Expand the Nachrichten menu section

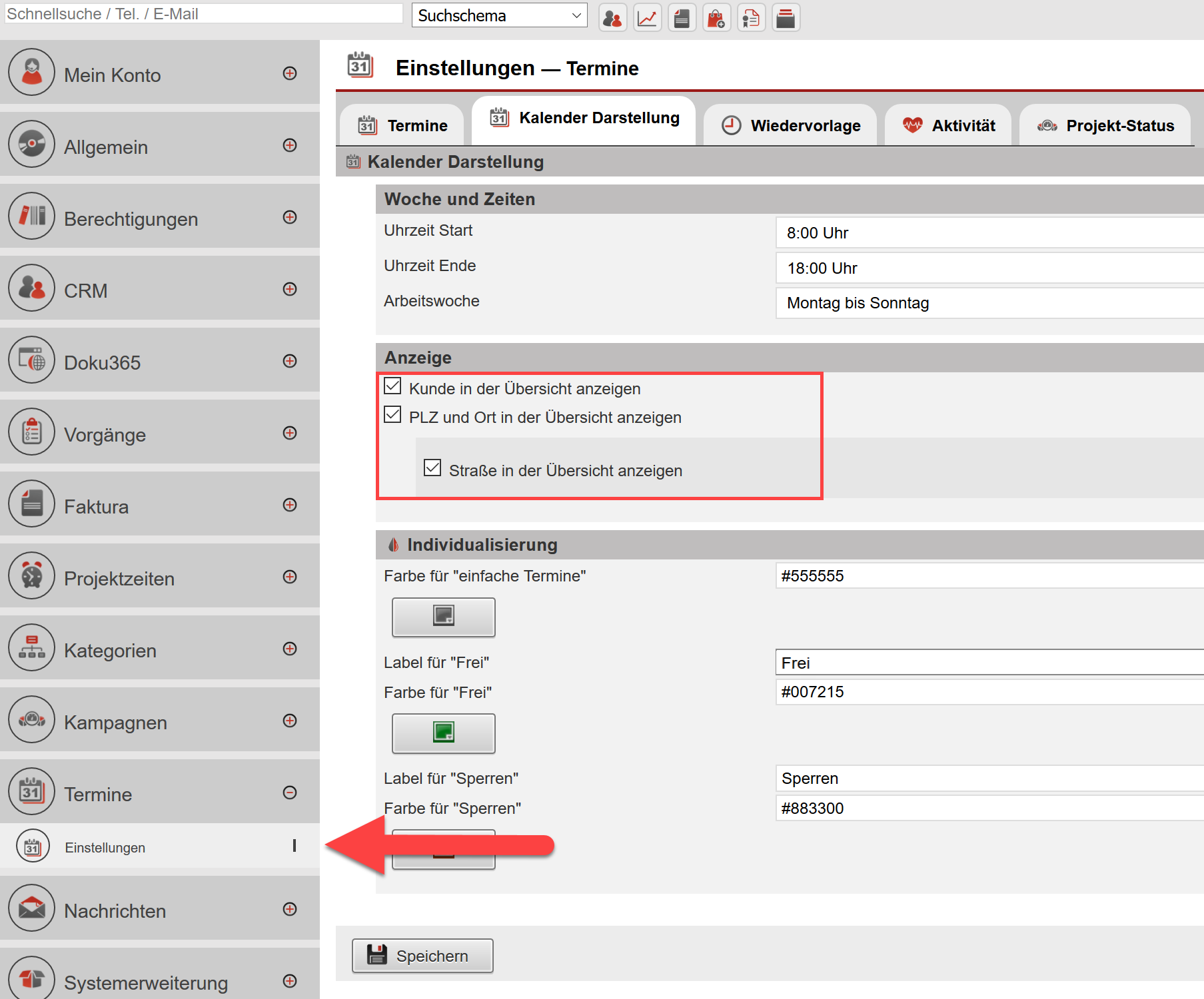[290, 909]
